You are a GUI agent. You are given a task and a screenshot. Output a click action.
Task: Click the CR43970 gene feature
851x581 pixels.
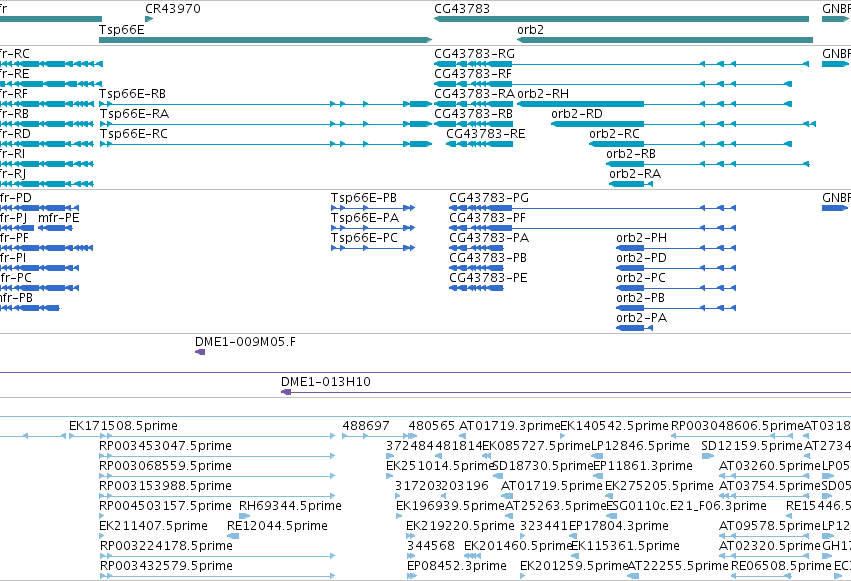pos(149,19)
